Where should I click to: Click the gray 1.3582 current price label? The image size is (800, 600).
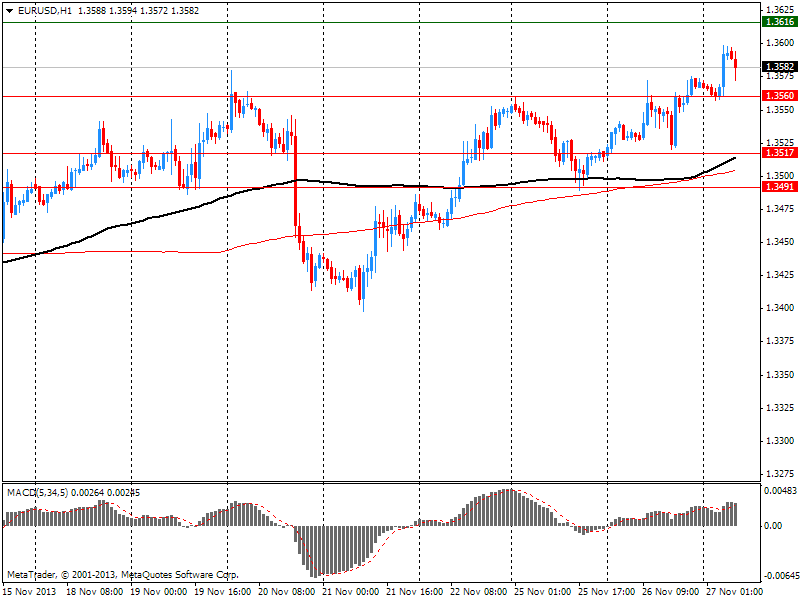point(778,67)
